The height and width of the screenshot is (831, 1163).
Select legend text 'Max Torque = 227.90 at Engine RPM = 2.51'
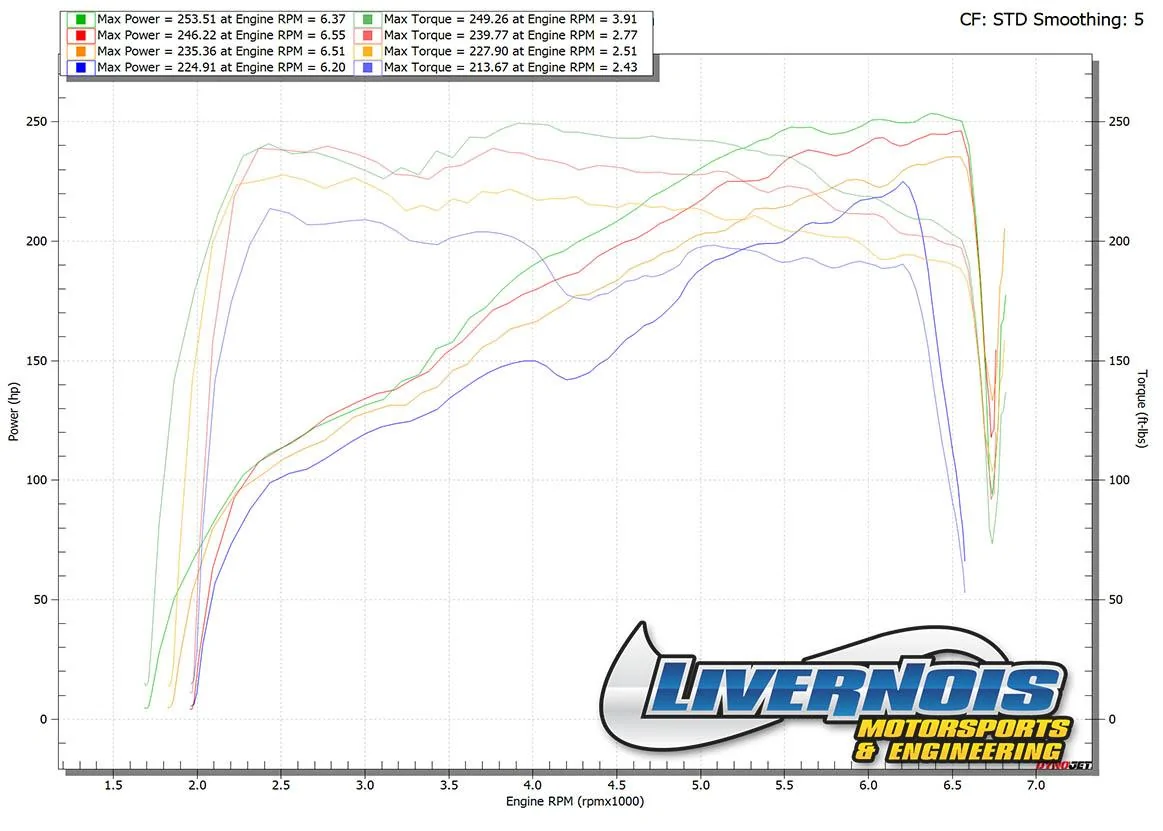click(x=510, y=51)
